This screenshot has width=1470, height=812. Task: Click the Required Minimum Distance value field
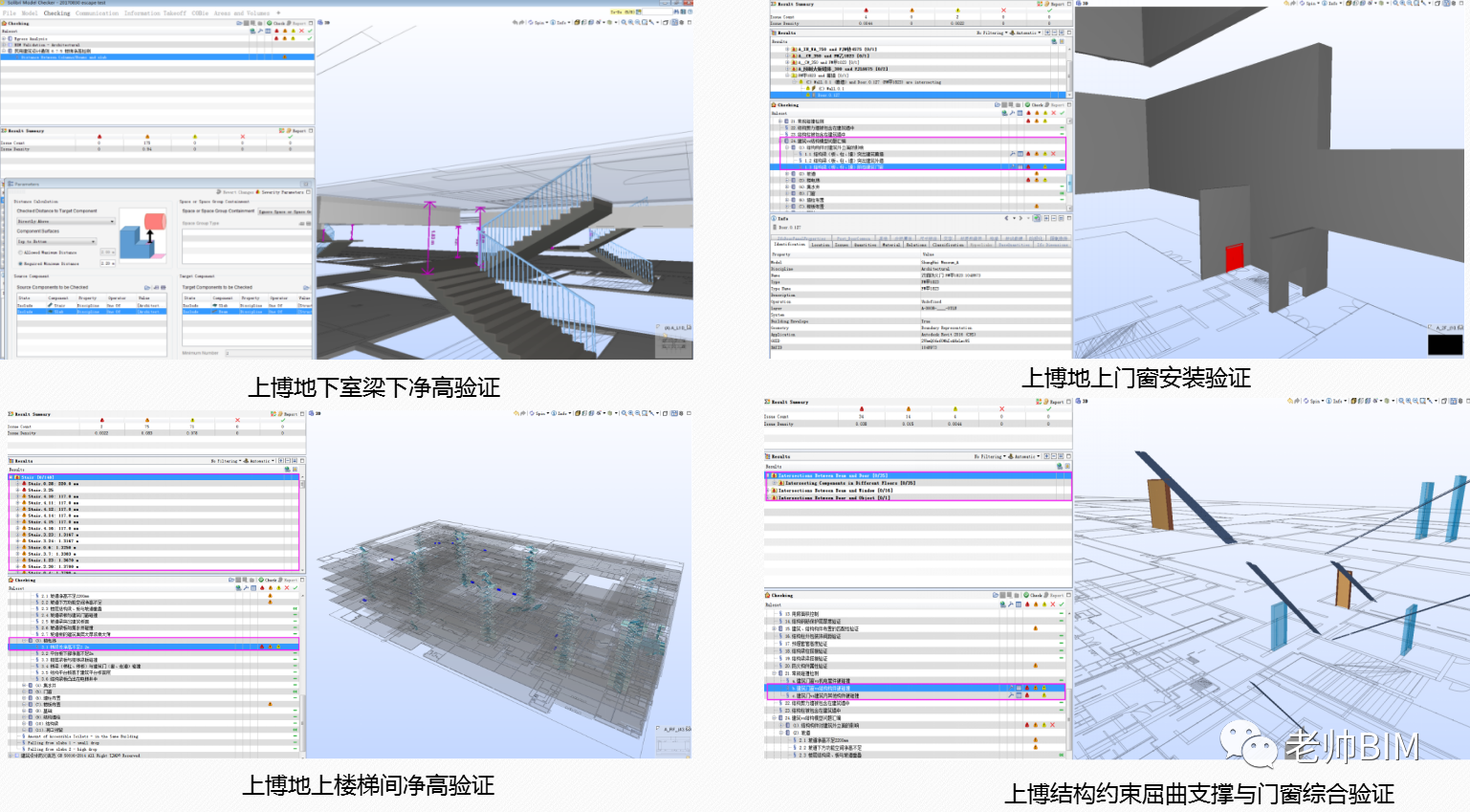107,263
